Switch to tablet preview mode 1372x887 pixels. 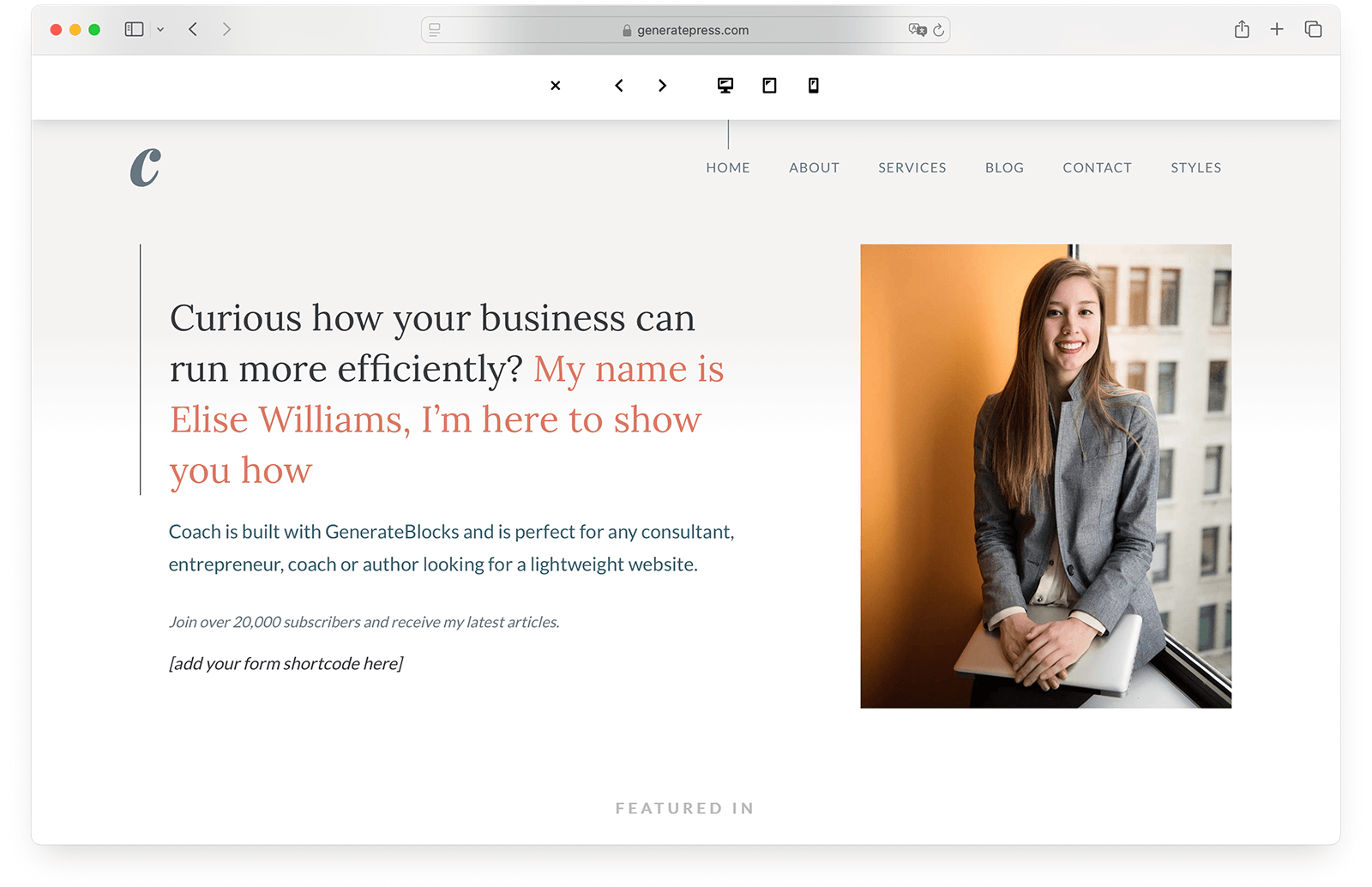click(x=769, y=85)
